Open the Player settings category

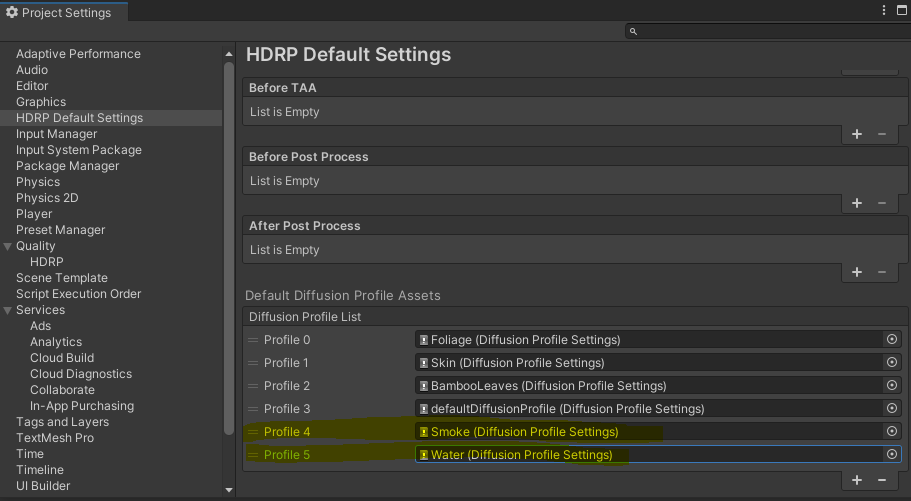(x=34, y=214)
